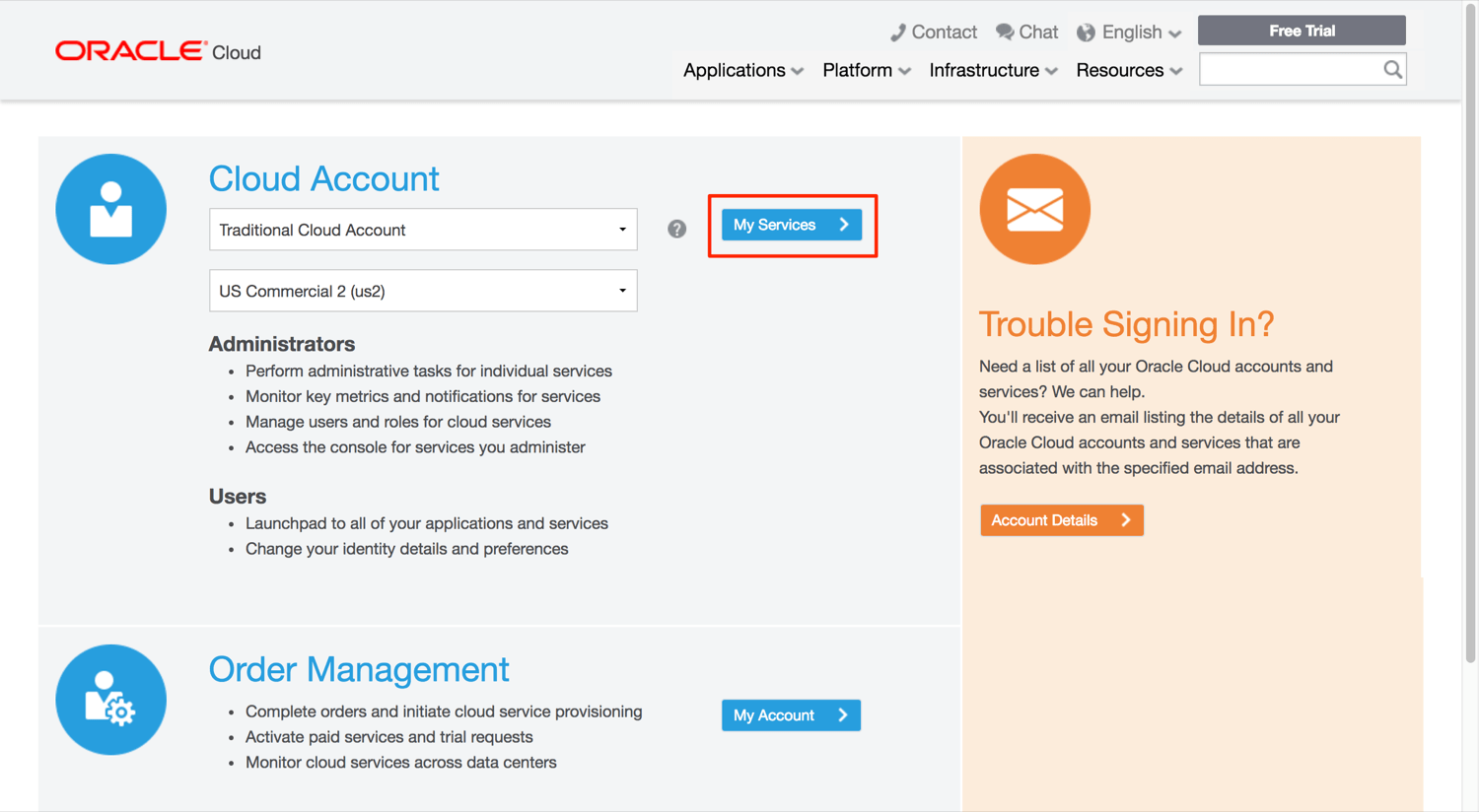Screen dimensions: 1479x812
Task: Click the orange envelope icon
Action: (1034, 209)
